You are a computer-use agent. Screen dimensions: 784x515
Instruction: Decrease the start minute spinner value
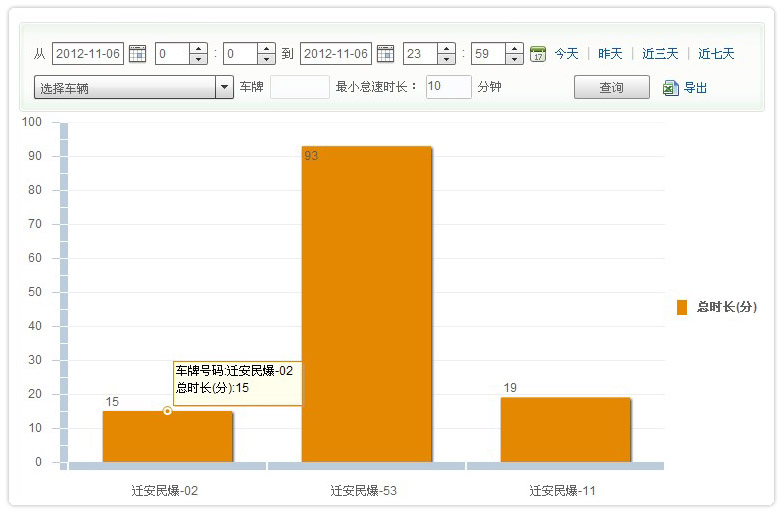266,59
